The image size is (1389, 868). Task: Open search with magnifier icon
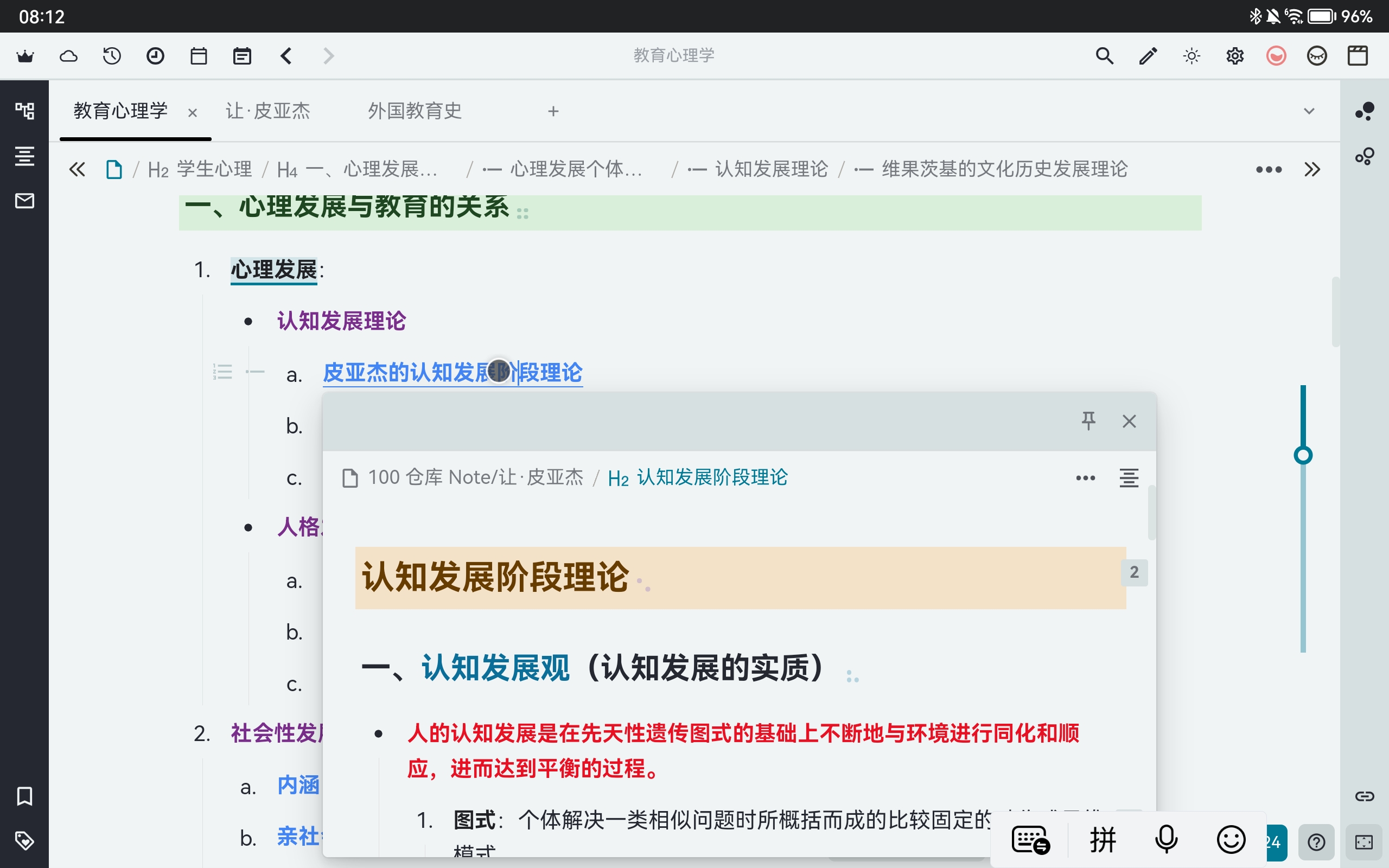point(1104,56)
